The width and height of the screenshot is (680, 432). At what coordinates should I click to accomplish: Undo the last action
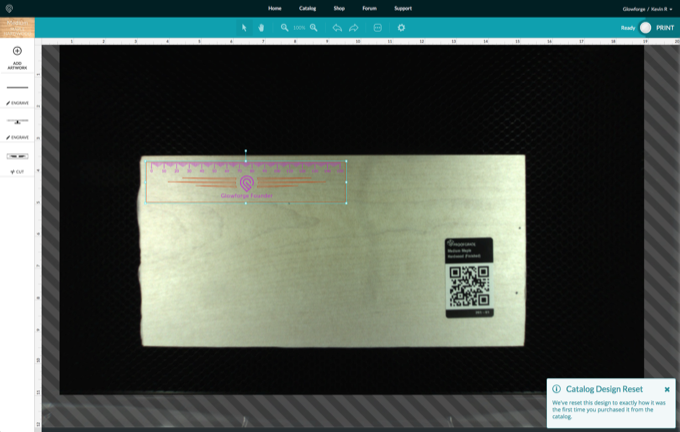click(337, 28)
